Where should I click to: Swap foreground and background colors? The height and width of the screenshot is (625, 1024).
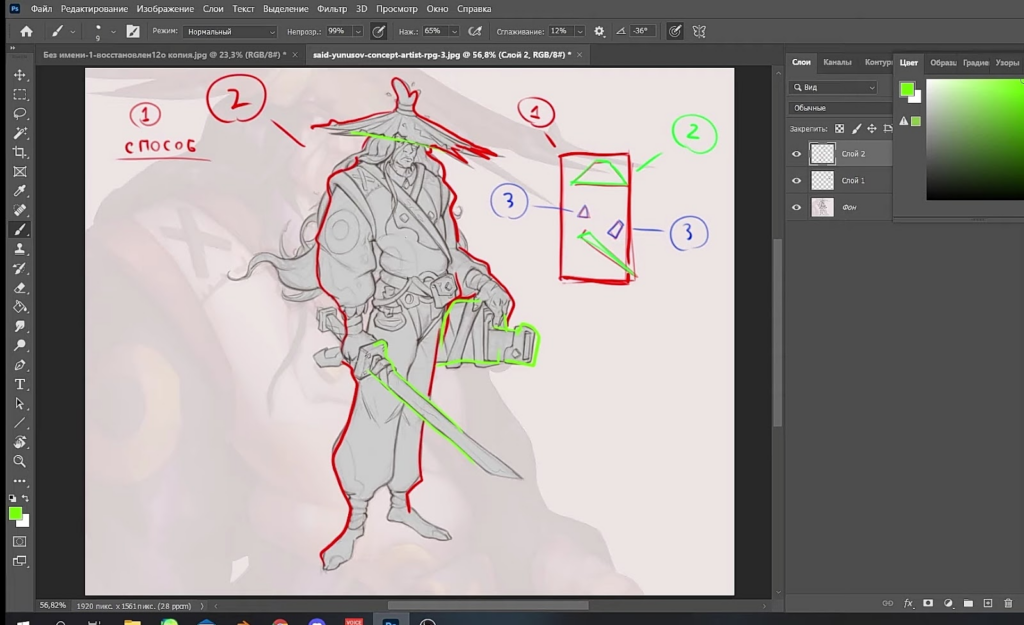25,498
